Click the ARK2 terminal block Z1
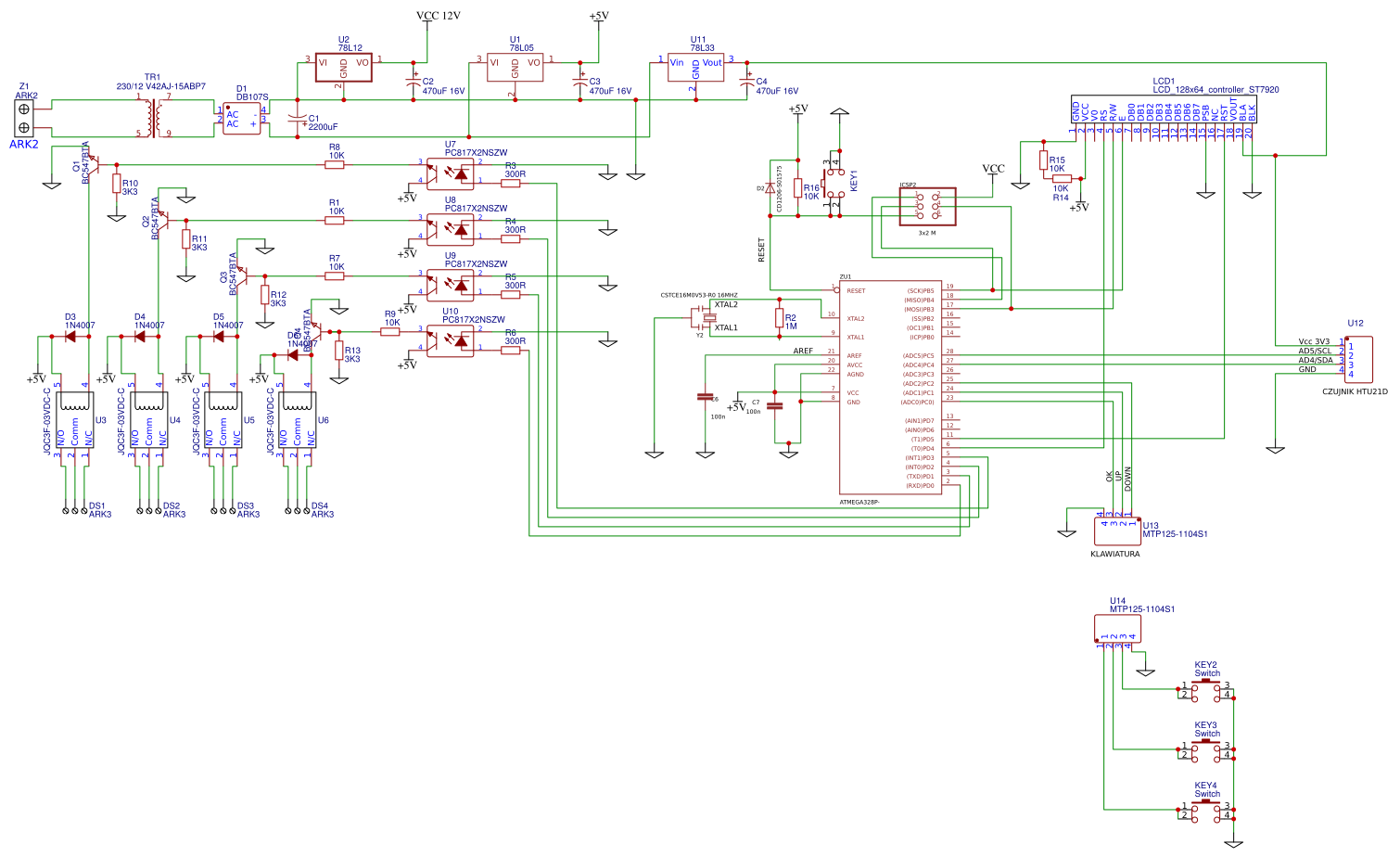The height and width of the screenshot is (857, 1400). [x=26, y=117]
